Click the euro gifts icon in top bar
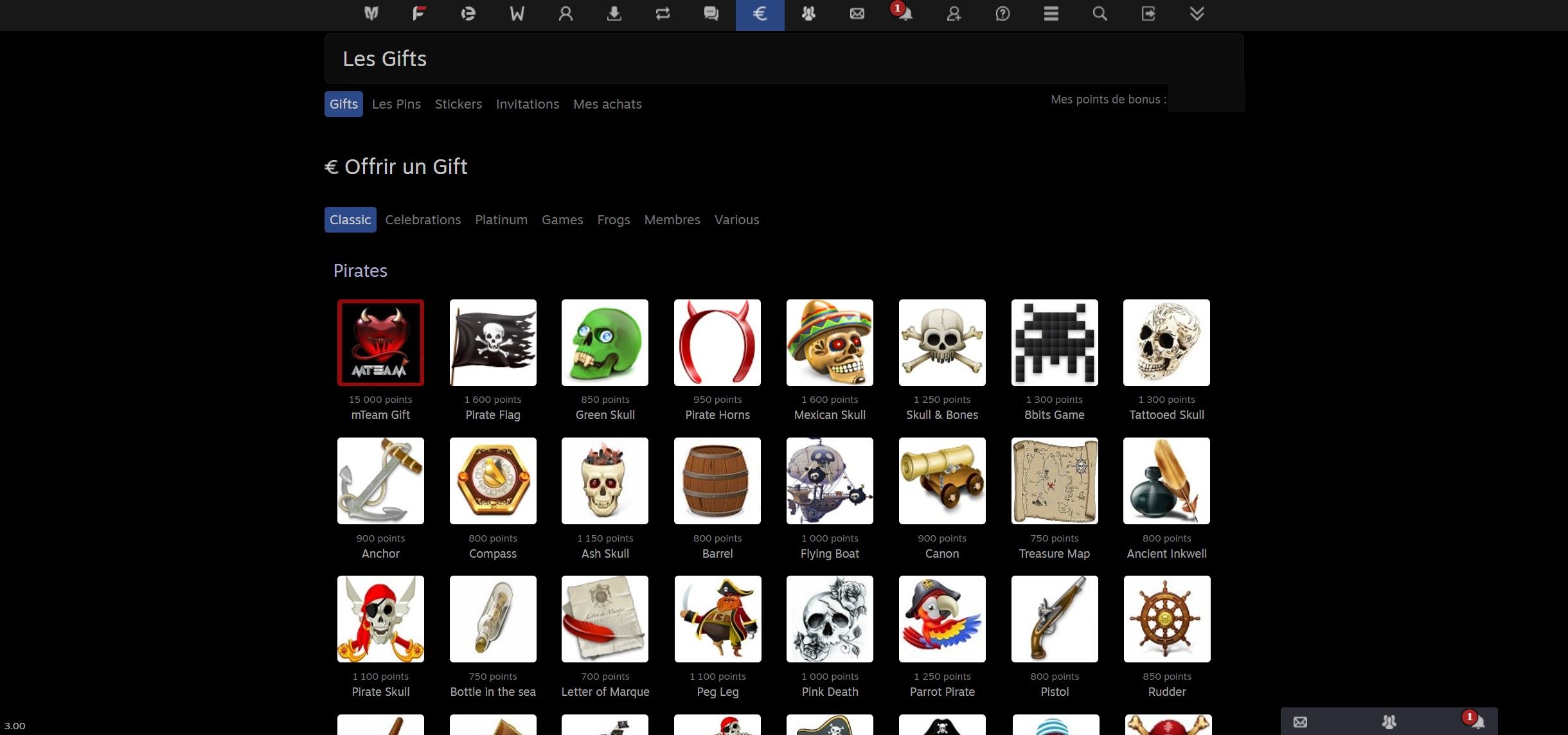This screenshot has width=1568, height=735. tap(760, 14)
